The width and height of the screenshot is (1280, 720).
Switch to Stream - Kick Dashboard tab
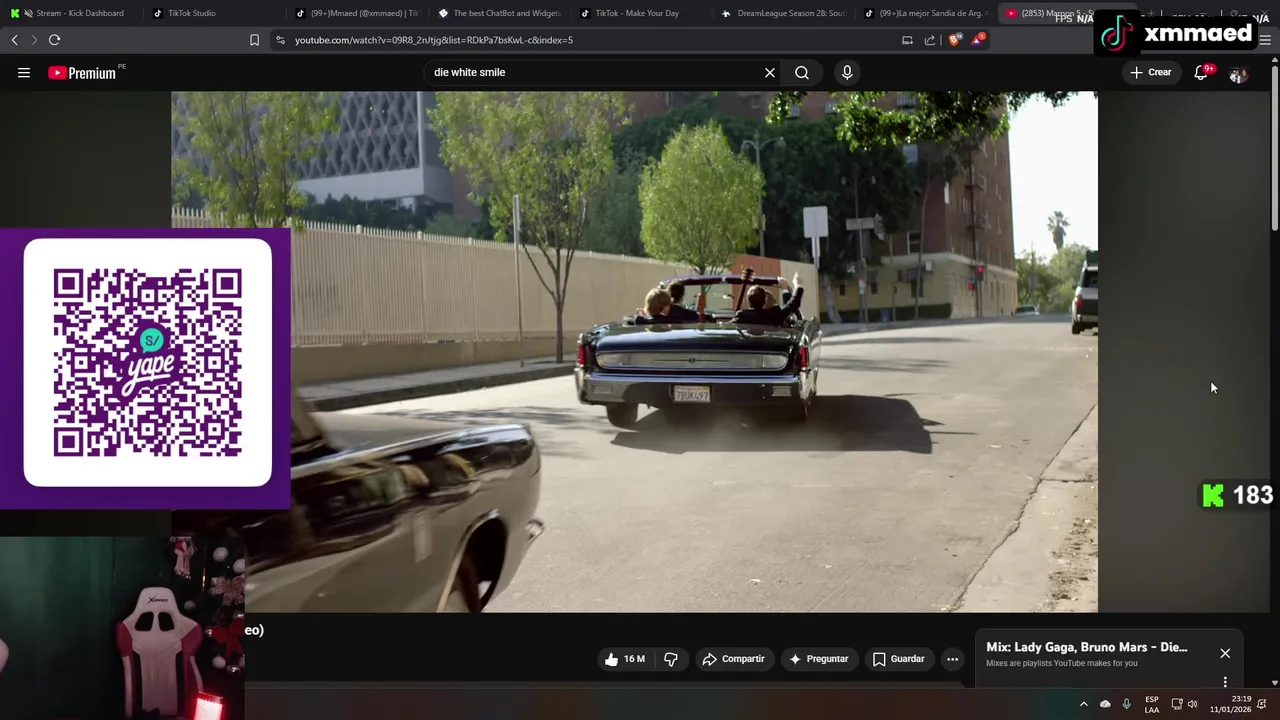point(72,13)
